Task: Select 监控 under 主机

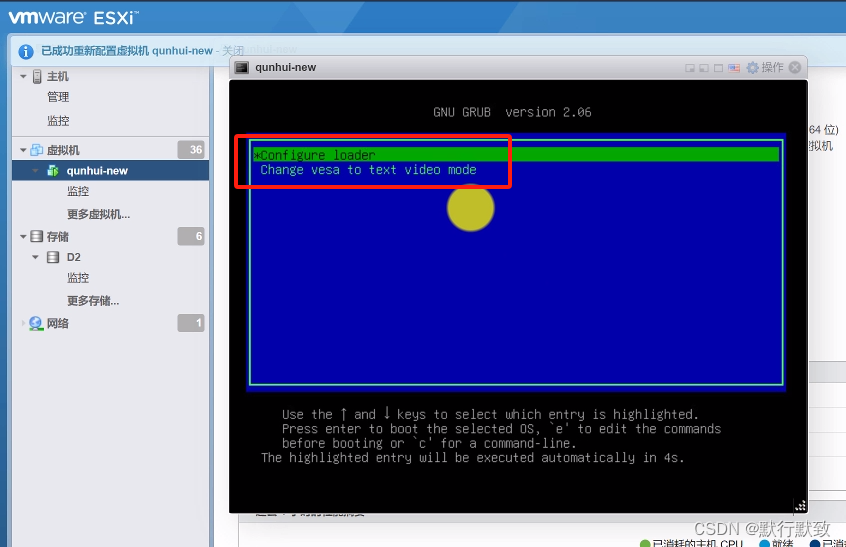Action: click(x=58, y=121)
